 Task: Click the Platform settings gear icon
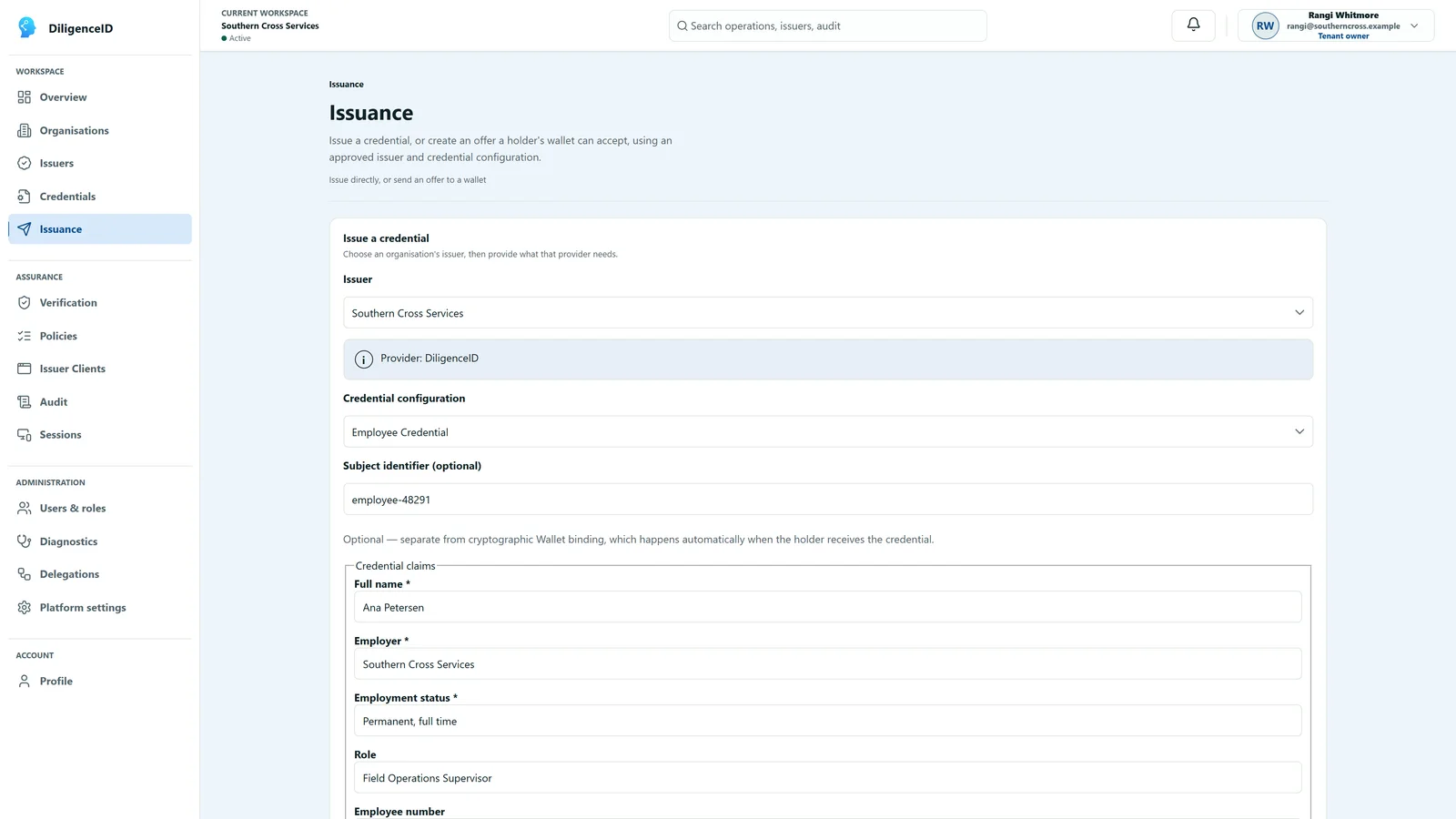coord(25,608)
